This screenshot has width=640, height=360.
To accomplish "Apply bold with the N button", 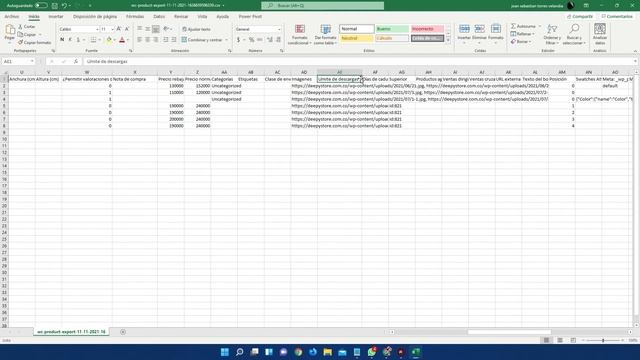I will click(x=62, y=40).
